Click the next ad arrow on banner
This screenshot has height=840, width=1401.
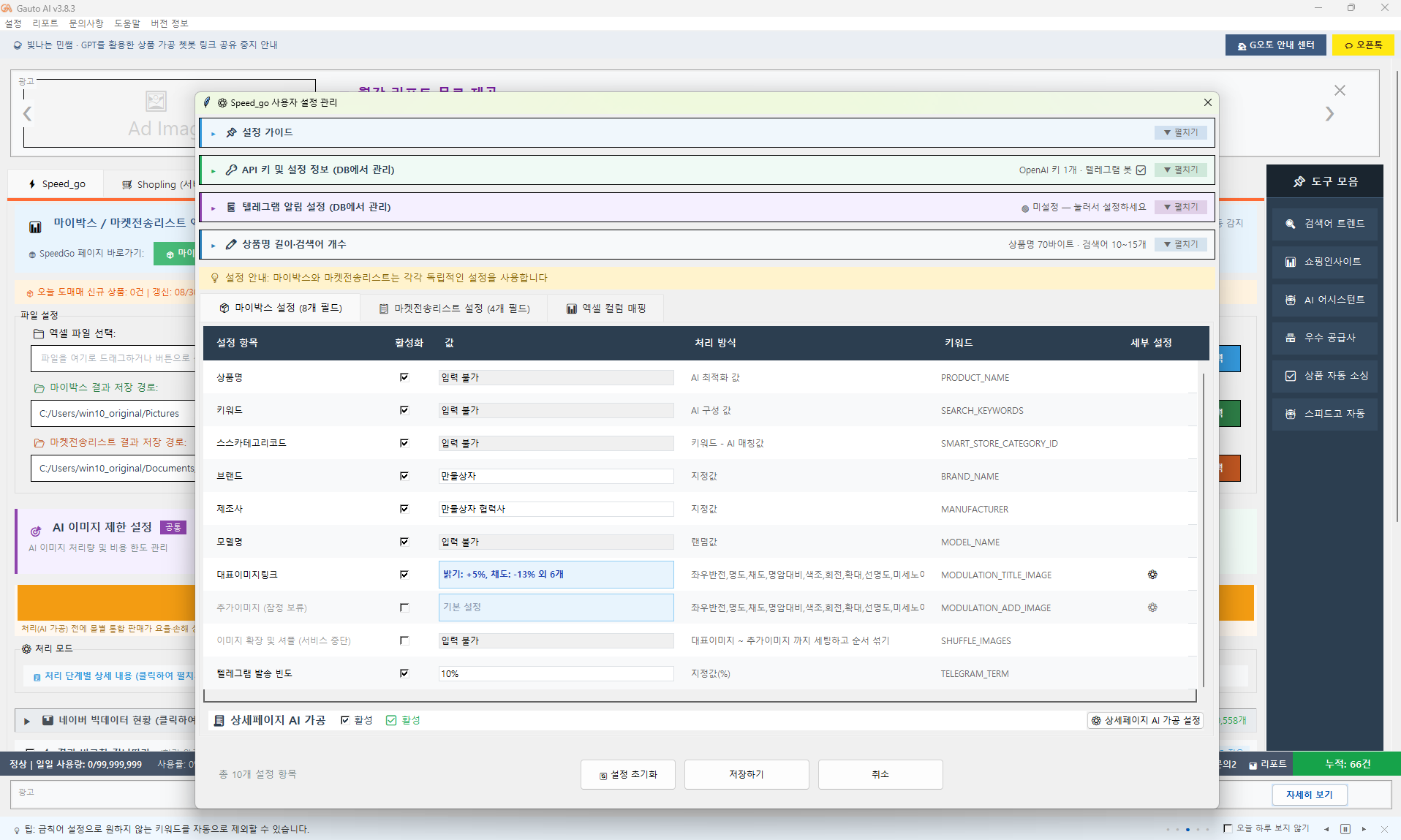1329,113
